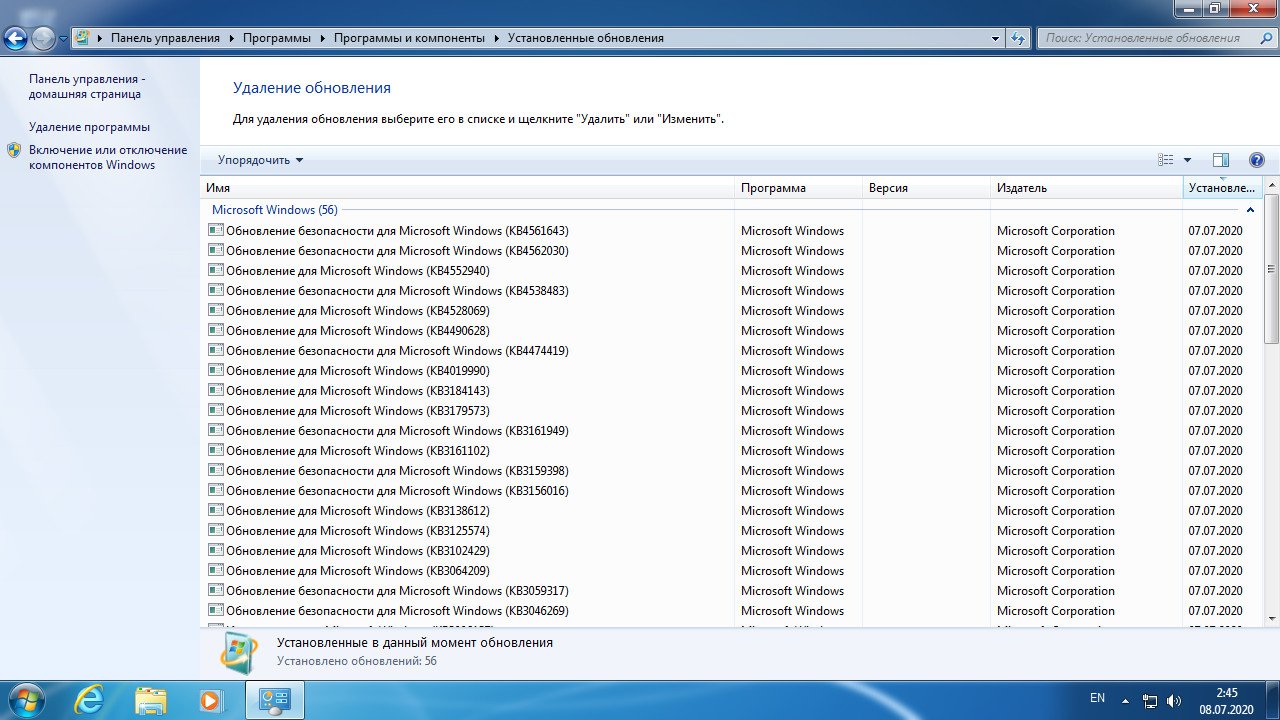
Task: Select security update KB4474419
Action: [x=732, y=350]
